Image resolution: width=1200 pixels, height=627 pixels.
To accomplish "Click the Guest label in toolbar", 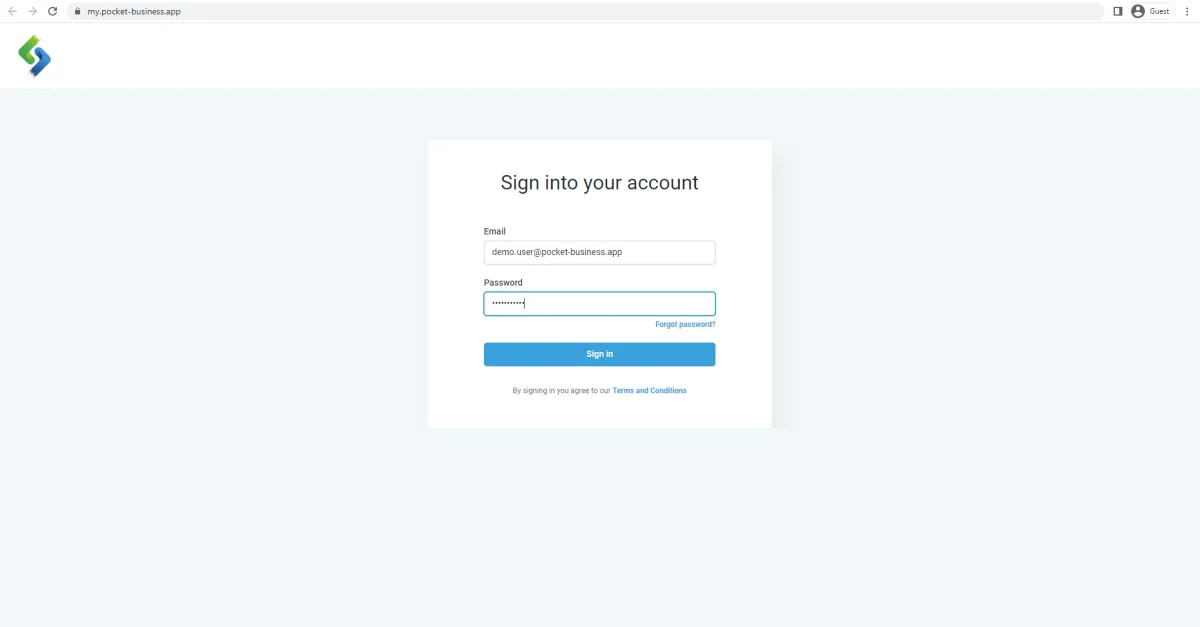I will point(1159,11).
